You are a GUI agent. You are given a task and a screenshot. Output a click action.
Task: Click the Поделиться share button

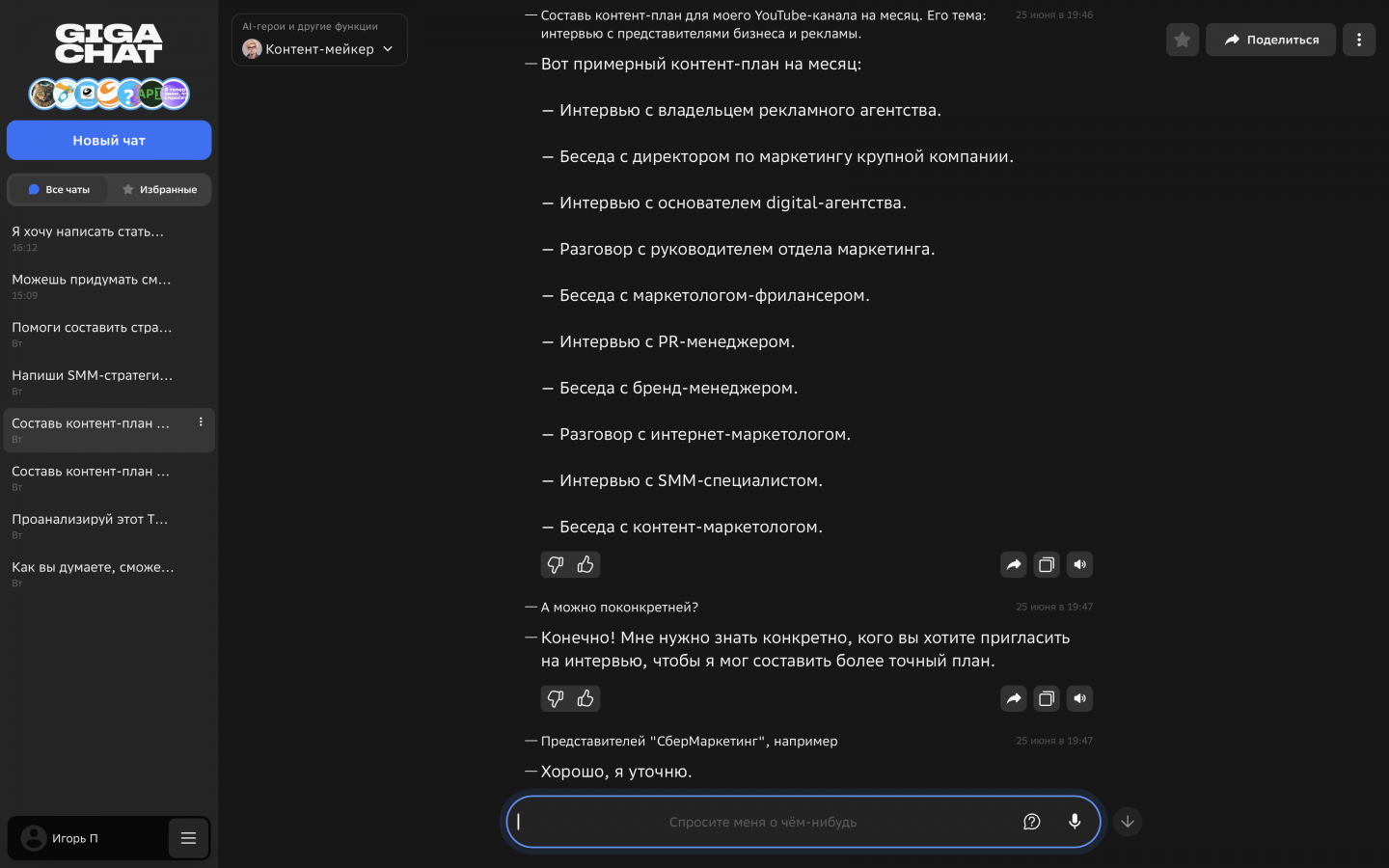tap(1270, 40)
